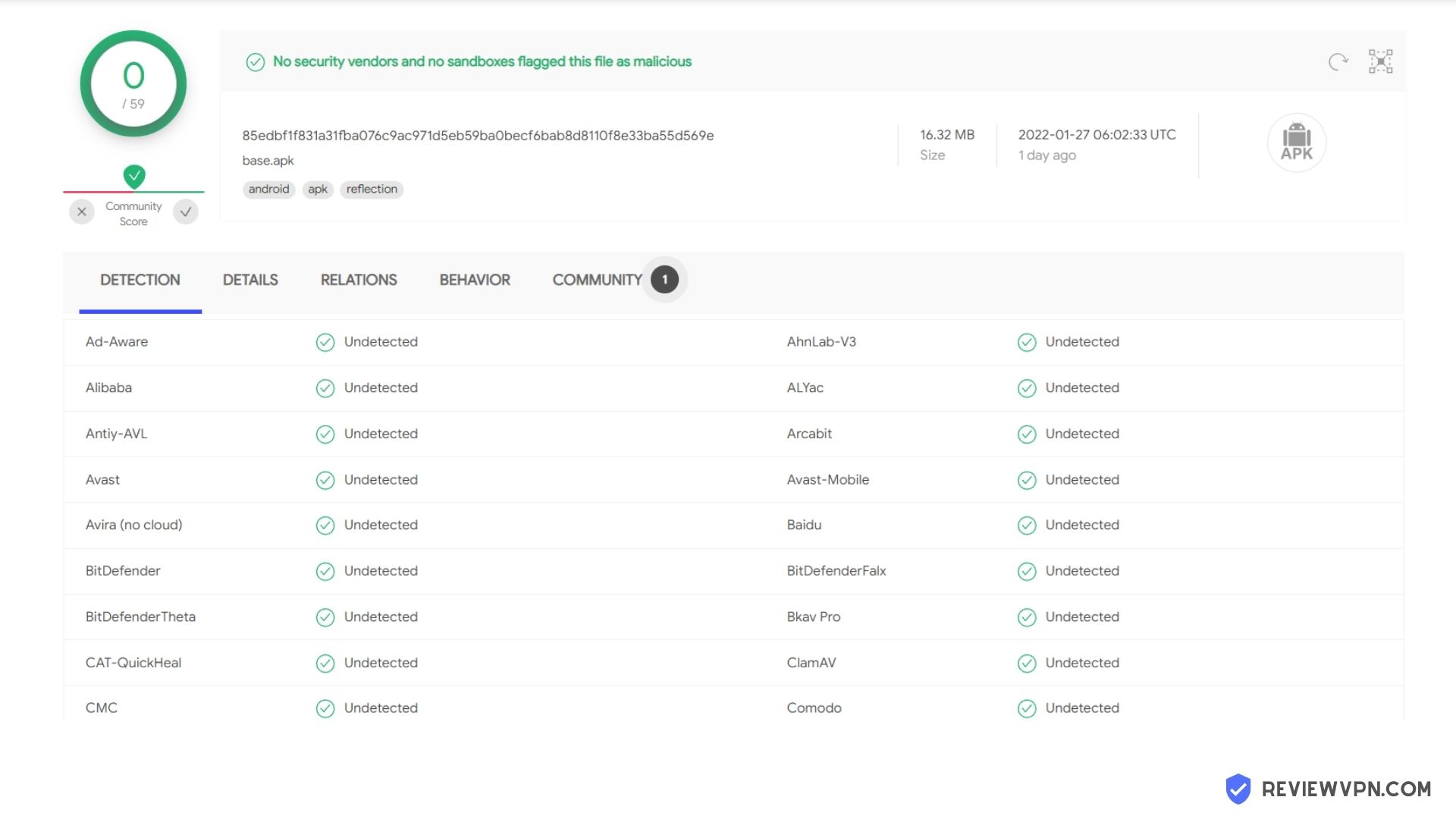Viewport: 1456px width, 819px height.
Task: Click the Alibaba vendor name
Action: (108, 388)
